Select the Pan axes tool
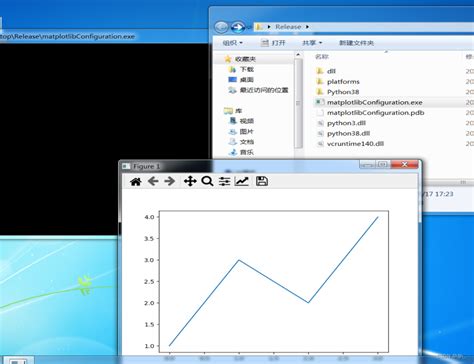Screen dimensions: 474x364 [190, 181]
